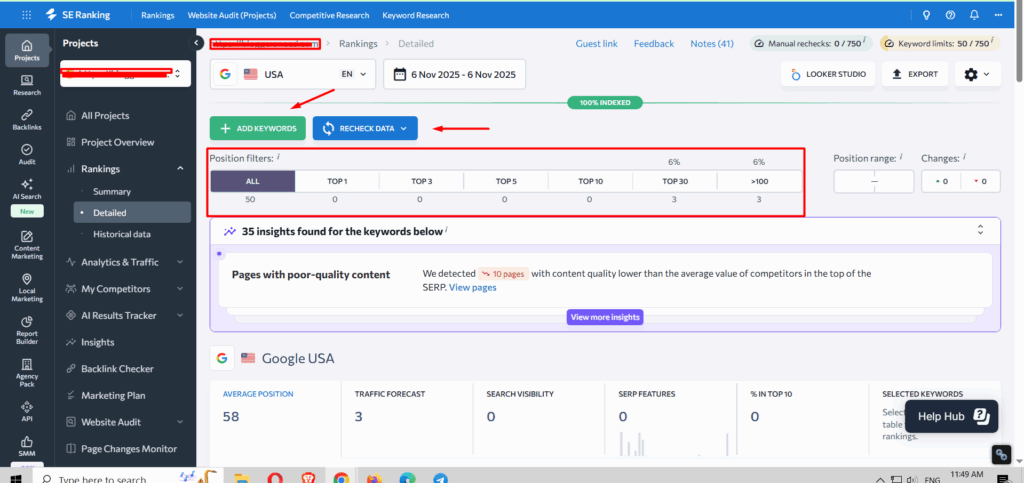Select the TOP 30 position filter
This screenshot has width=1024, height=483.
click(674, 181)
